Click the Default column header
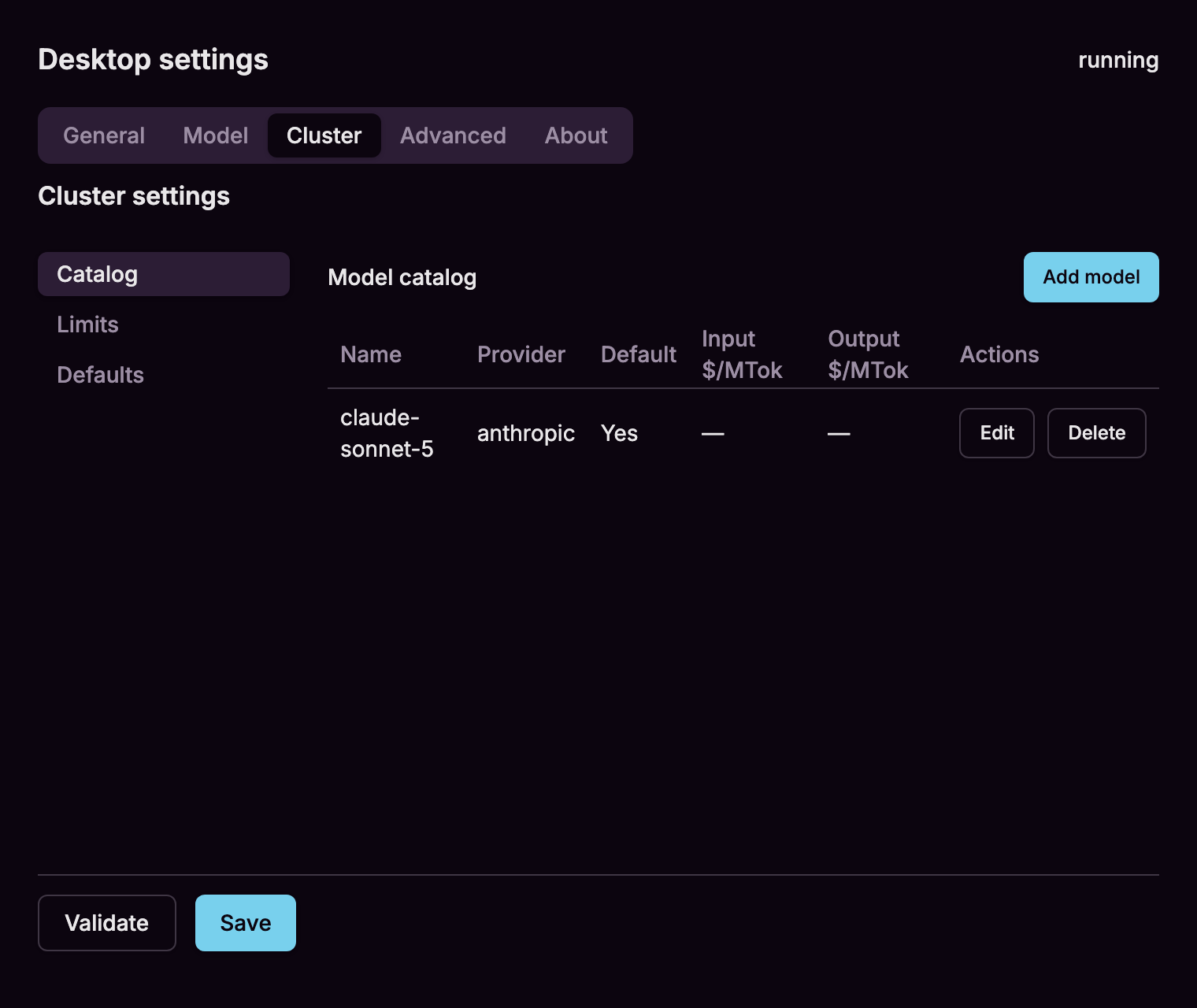The height and width of the screenshot is (1008, 1197). tap(639, 354)
